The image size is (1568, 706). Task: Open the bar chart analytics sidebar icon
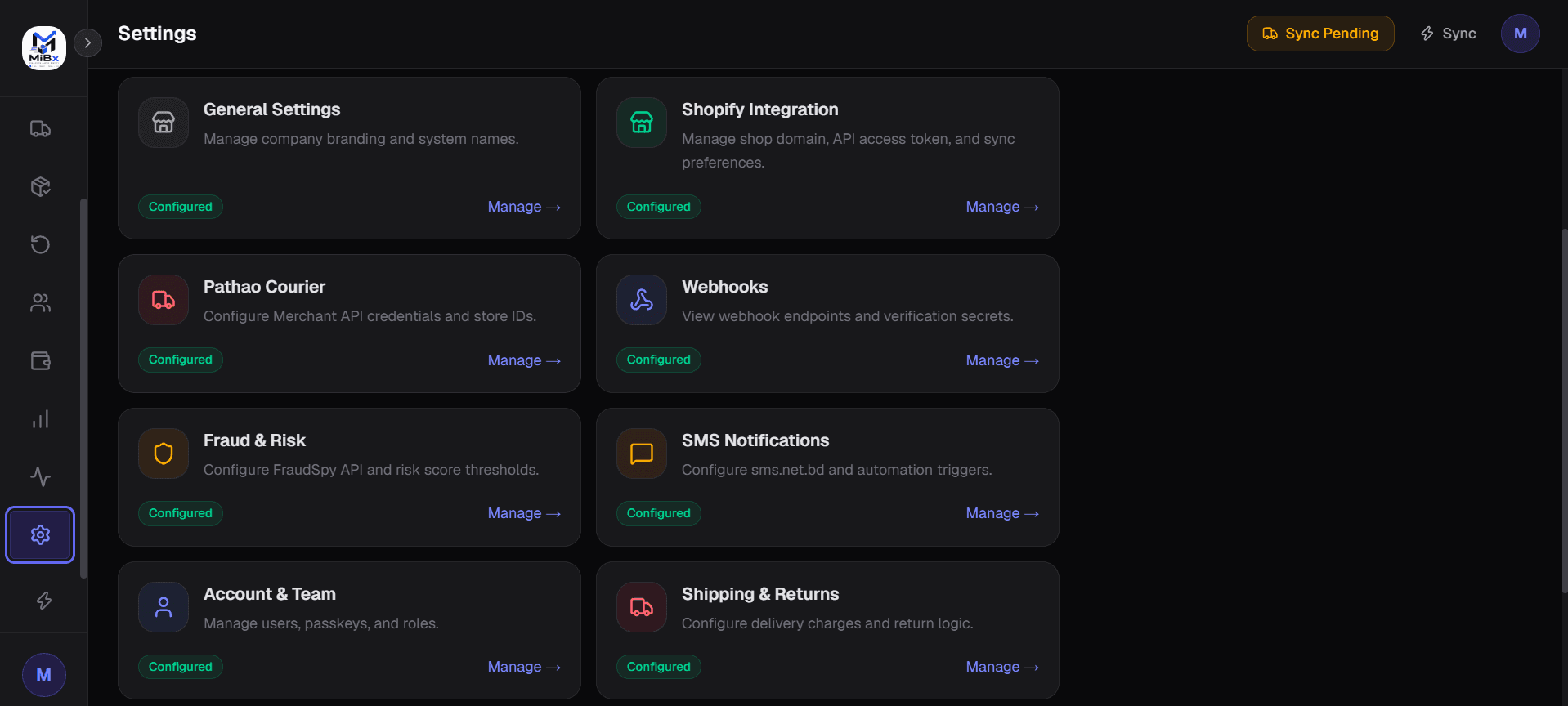pos(41,419)
